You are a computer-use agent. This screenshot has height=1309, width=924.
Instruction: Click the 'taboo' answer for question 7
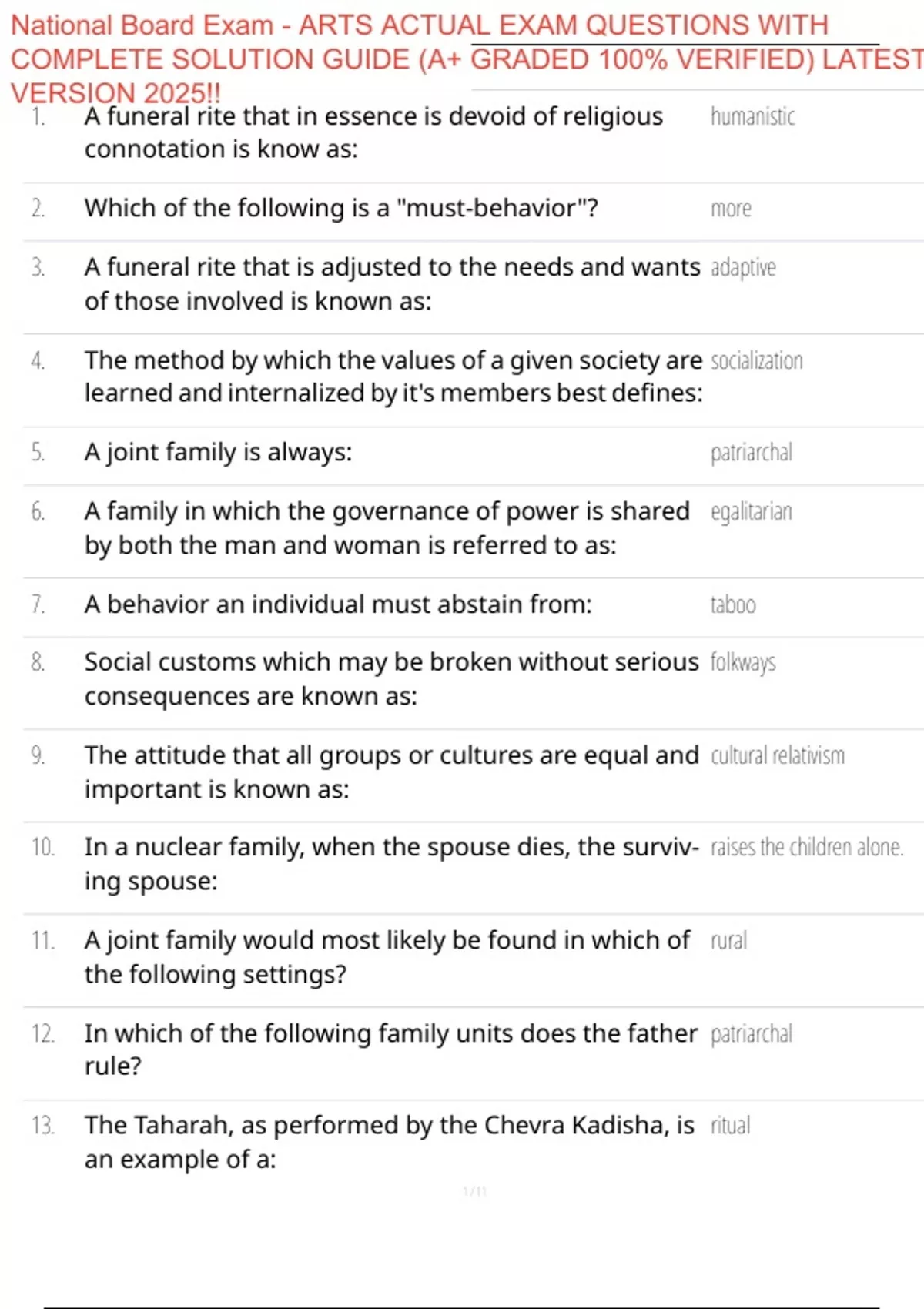(733, 604)
